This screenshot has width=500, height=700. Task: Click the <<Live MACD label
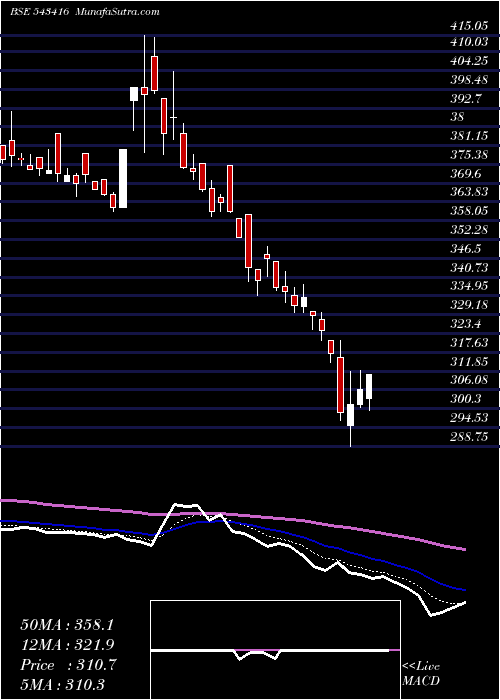point(421,674)
